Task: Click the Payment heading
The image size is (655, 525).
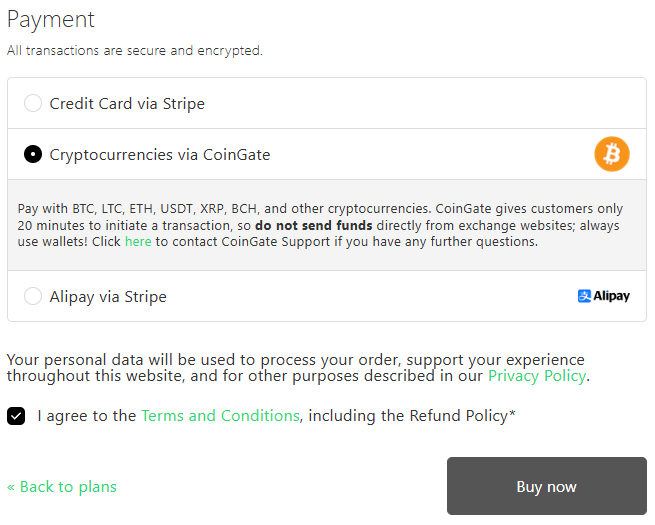Action: point(51,19)
